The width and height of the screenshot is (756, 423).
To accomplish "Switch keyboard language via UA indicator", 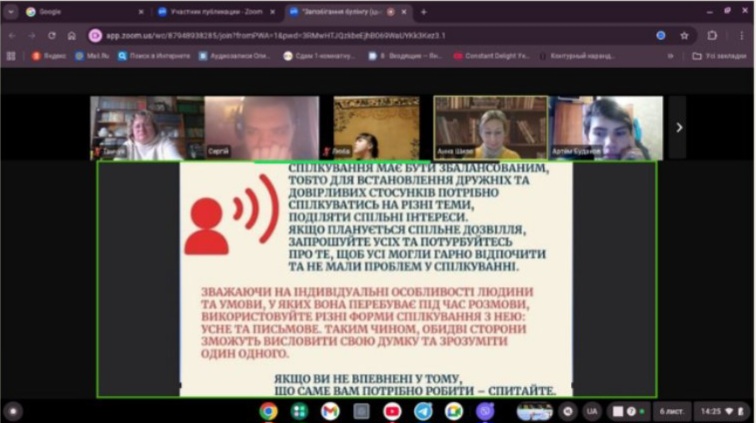I will [591, 411].
